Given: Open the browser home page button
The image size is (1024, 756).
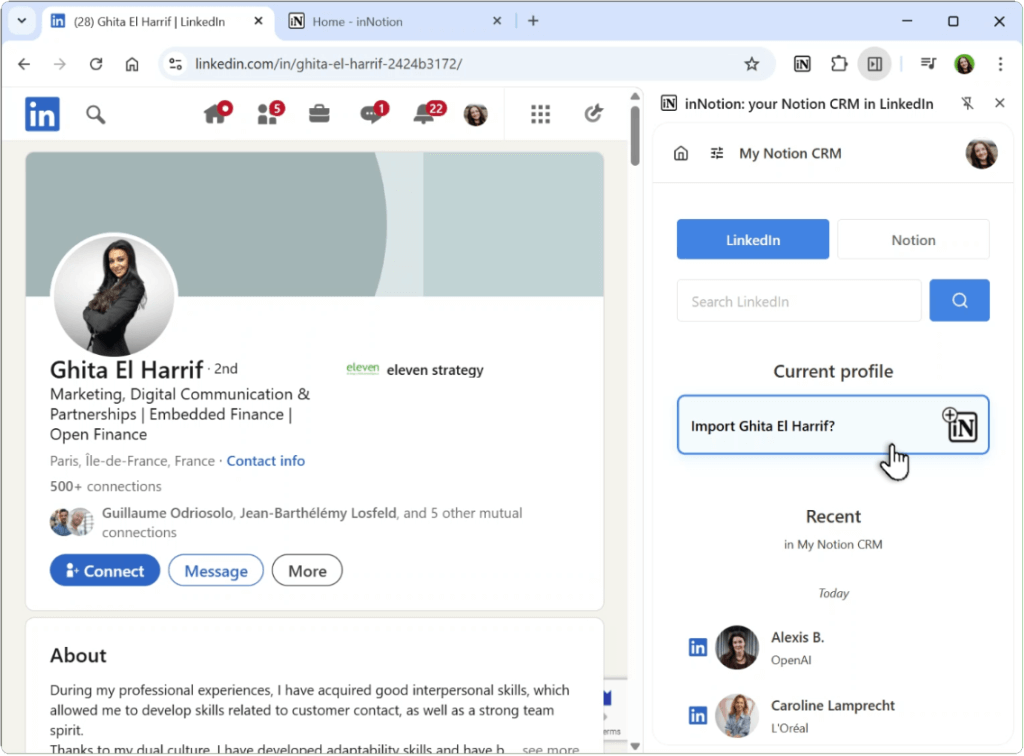Looking at the screenshot, I should coord(132,64).
